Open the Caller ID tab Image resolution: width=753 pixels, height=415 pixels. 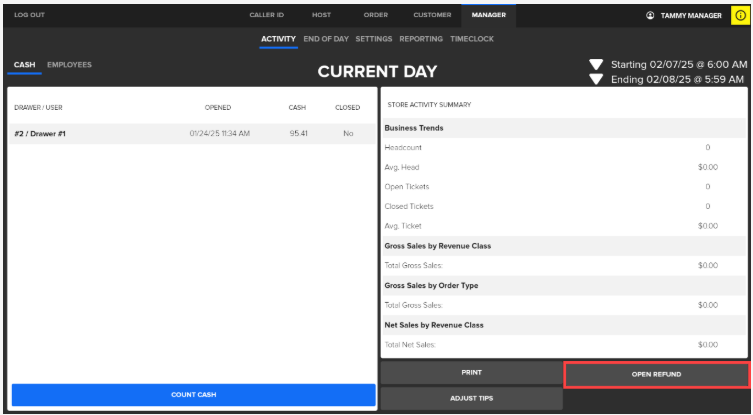click(267, 15)
